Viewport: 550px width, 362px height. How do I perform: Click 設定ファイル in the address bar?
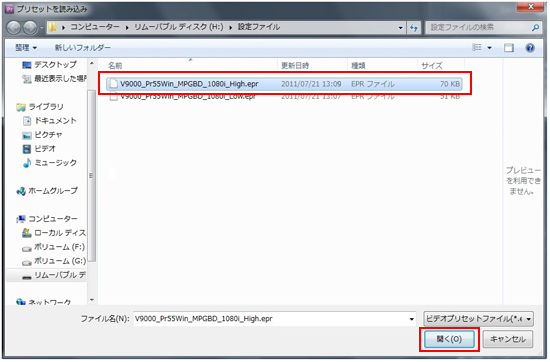259,27
